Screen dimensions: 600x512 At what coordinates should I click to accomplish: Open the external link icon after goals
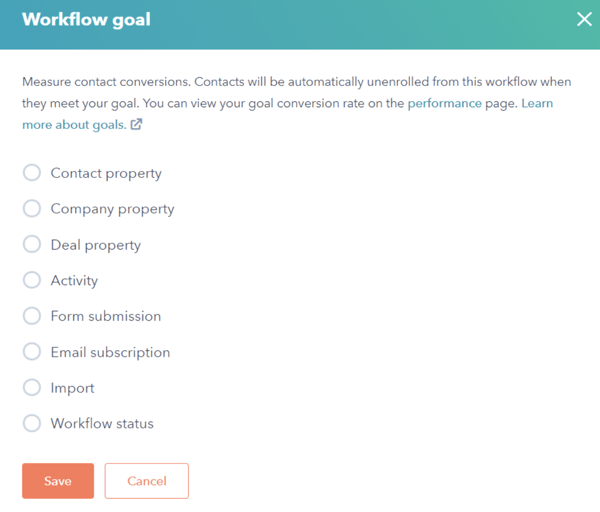click(136, 125)
